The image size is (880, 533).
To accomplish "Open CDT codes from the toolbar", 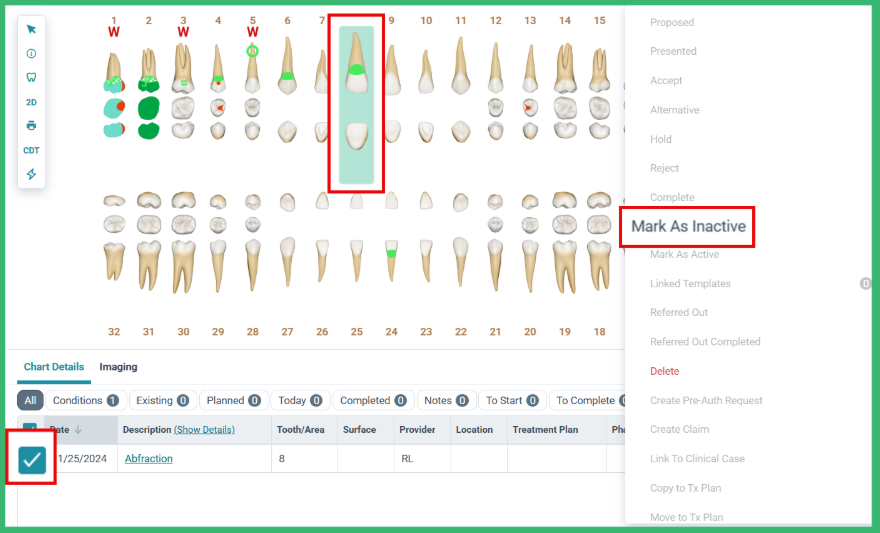I will coord(31,150).
